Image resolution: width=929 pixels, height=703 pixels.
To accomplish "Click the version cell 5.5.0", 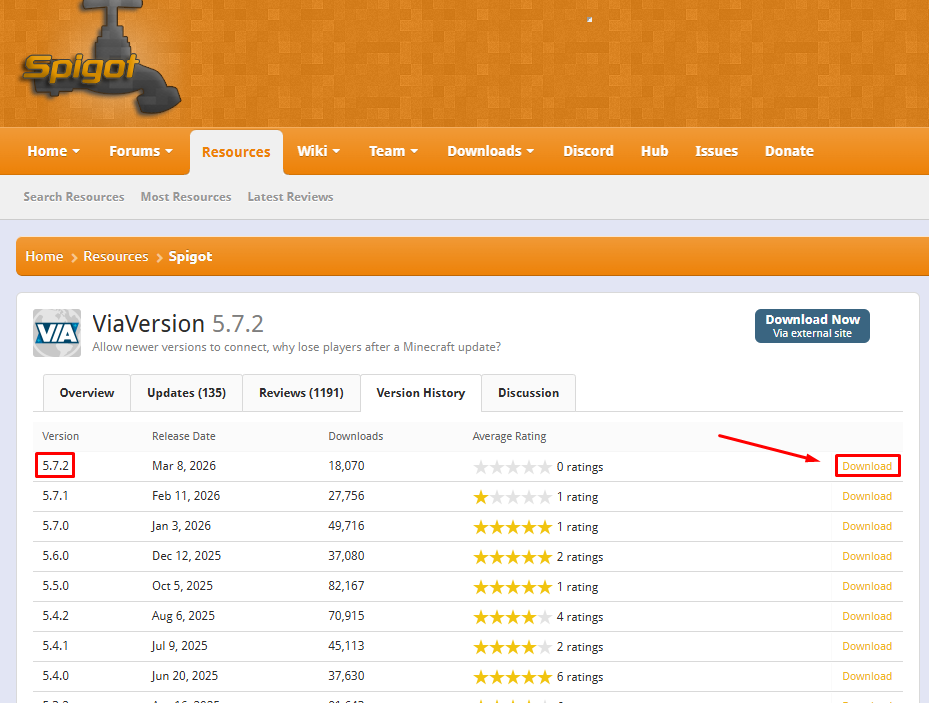I will click(x=56, y=586).
